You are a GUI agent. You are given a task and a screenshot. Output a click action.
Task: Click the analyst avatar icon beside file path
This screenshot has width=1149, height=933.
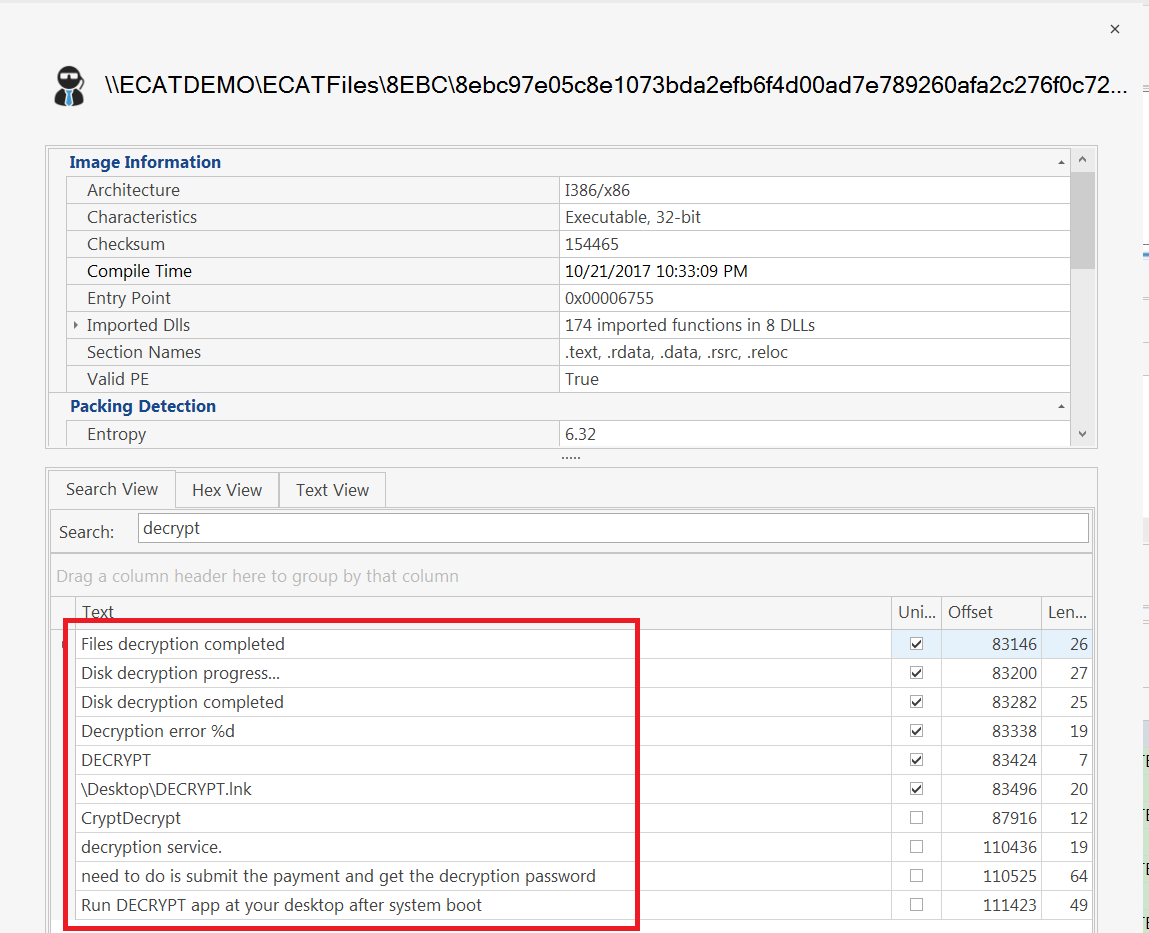(70, 86)
